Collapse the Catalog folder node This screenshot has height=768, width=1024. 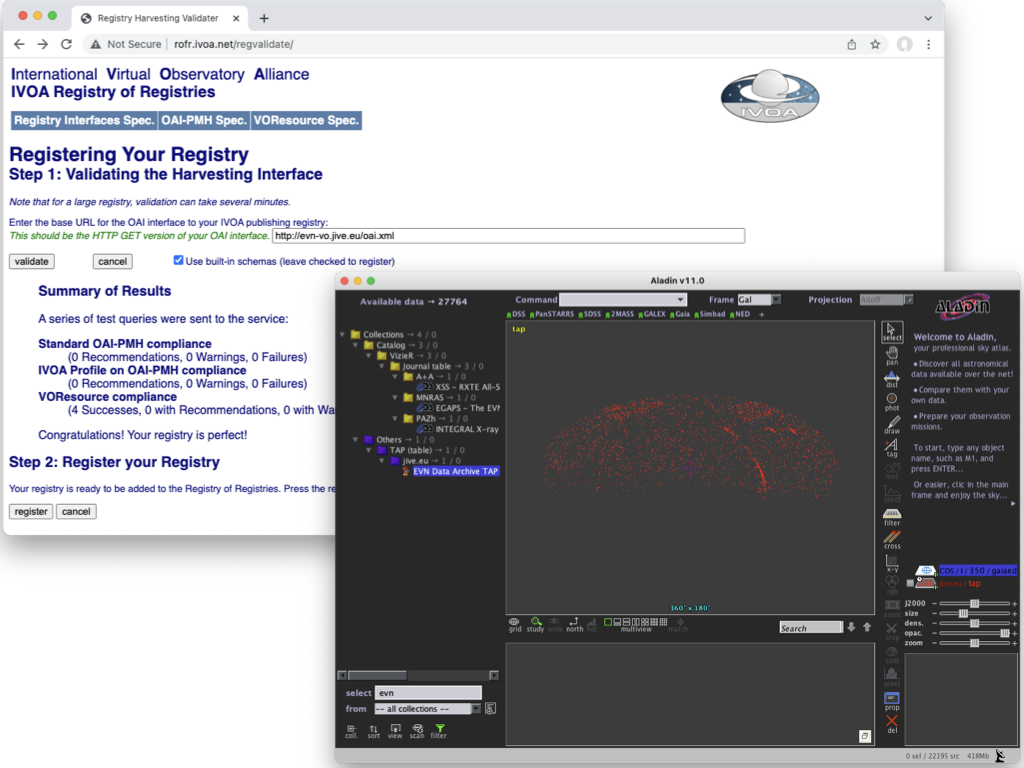(x=355, y=345)
